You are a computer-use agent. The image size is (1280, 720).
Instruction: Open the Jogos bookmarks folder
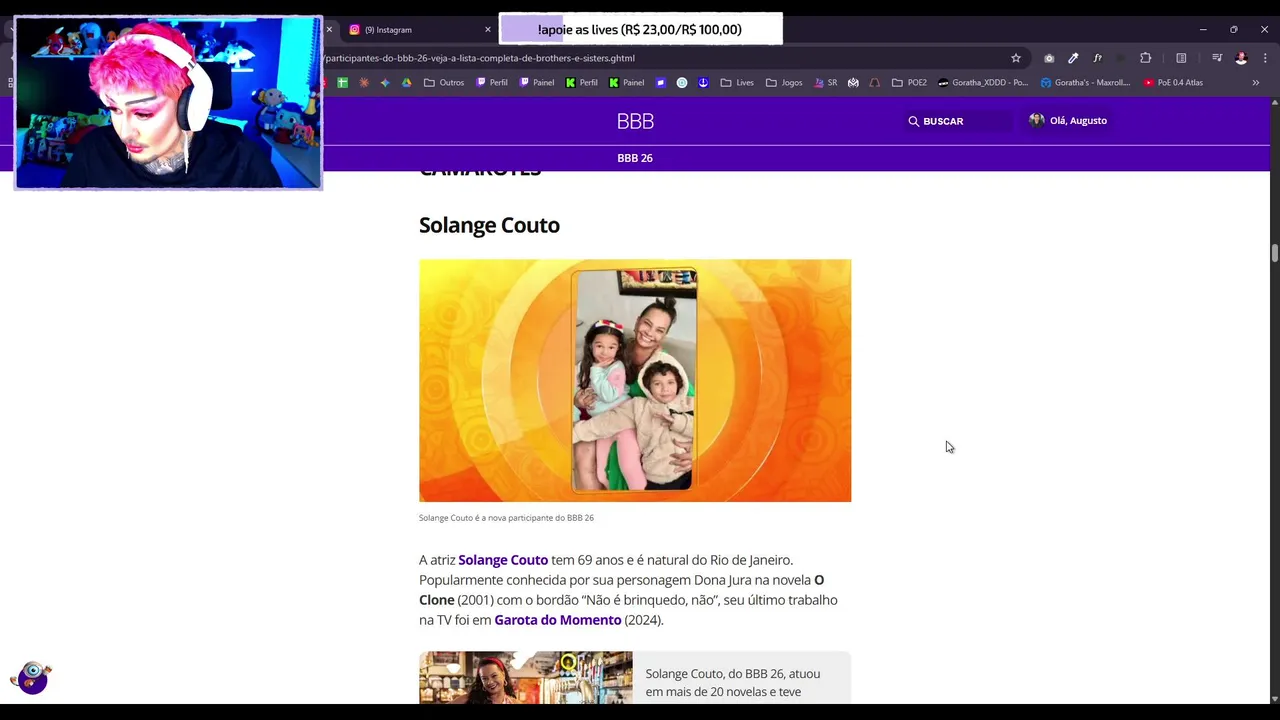(784, 82)
